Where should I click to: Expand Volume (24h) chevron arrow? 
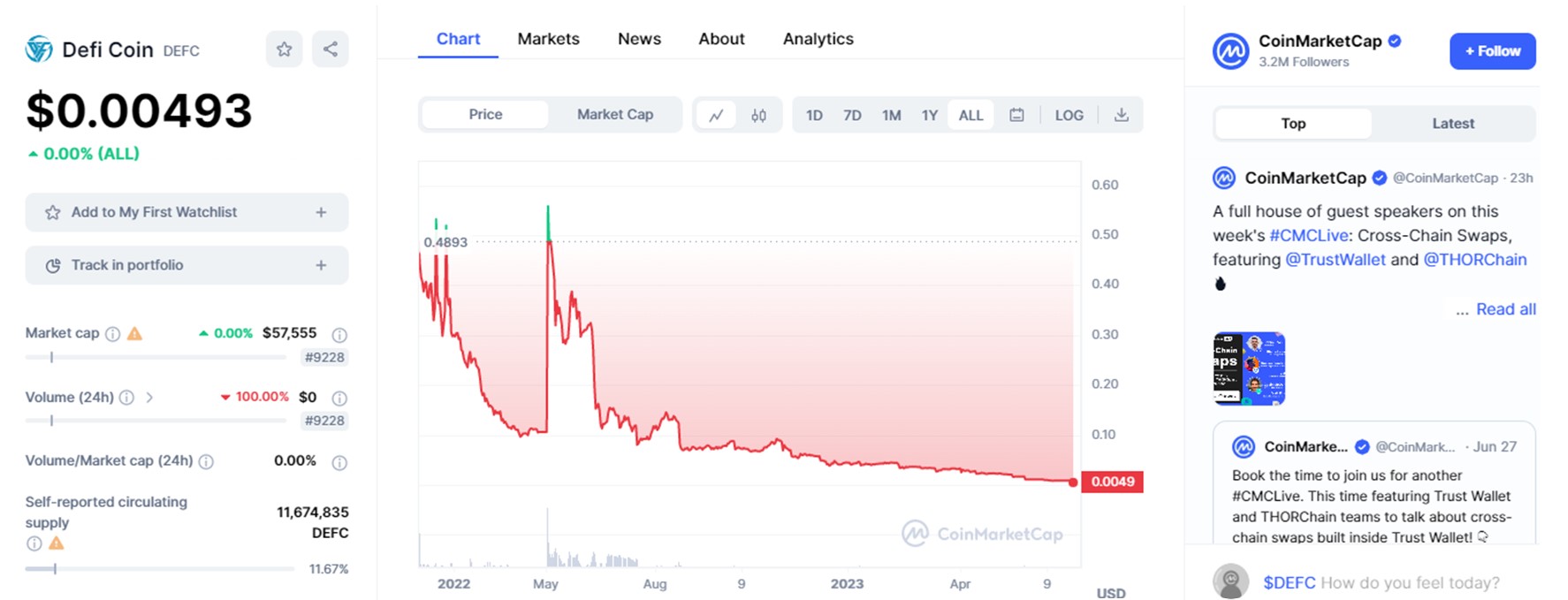click(x=149, y=398)
